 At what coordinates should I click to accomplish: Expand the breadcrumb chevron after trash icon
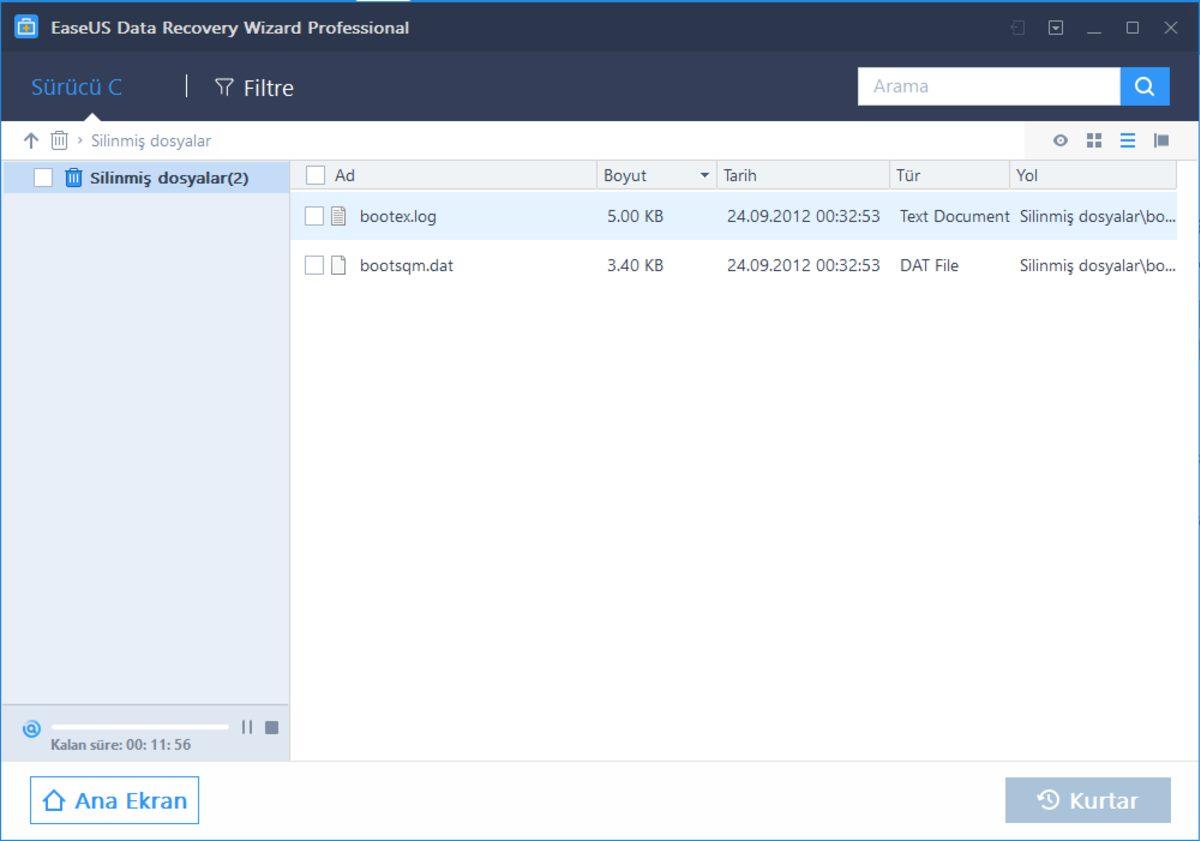point(79,140)
